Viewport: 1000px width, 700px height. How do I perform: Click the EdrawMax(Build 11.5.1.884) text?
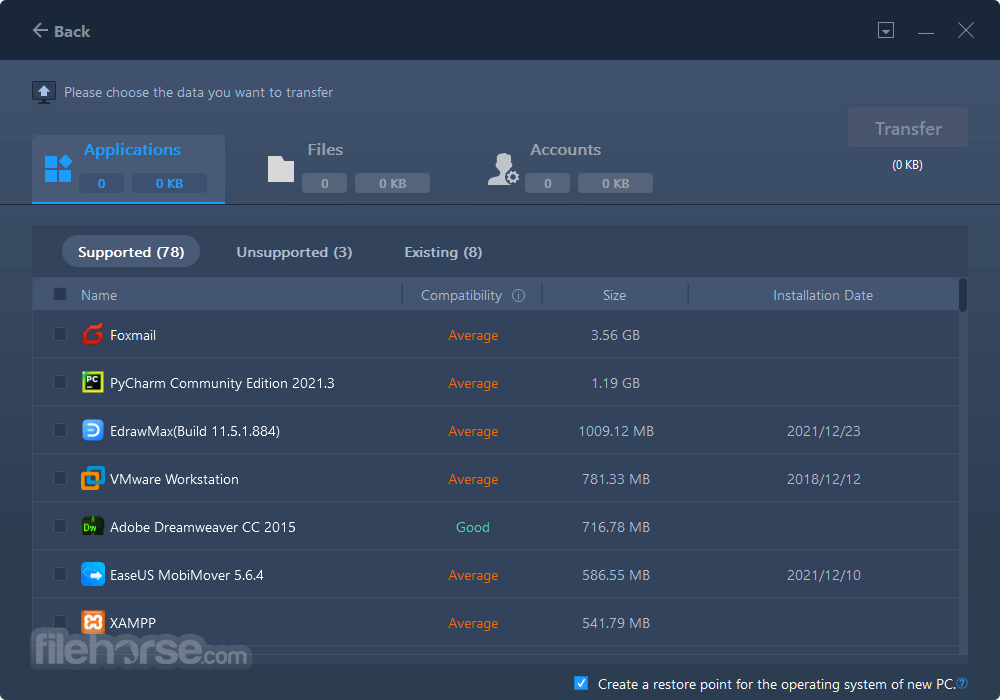coord(195,431)
